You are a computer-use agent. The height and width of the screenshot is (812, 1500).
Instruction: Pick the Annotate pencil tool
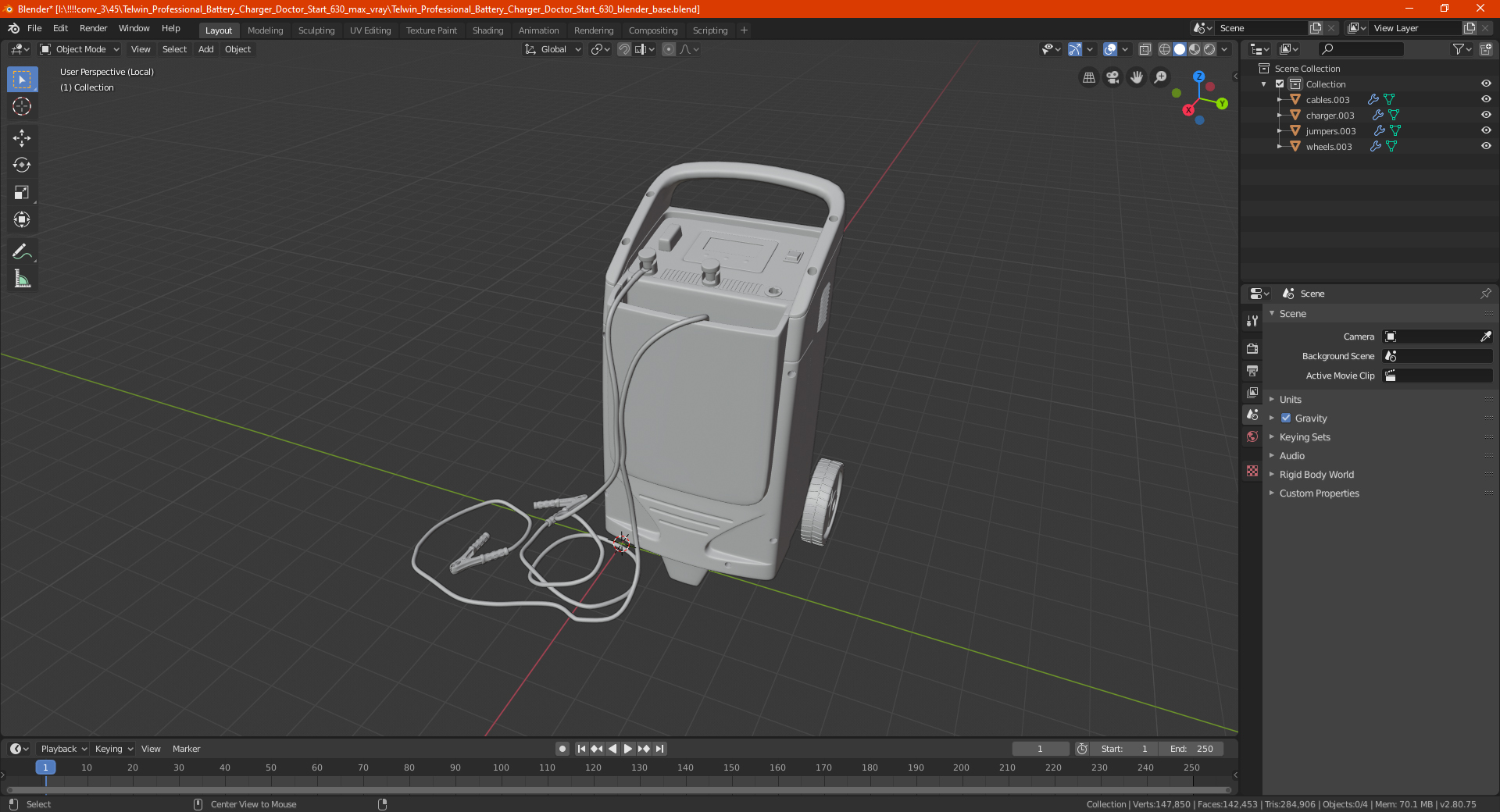pos(22,251)
